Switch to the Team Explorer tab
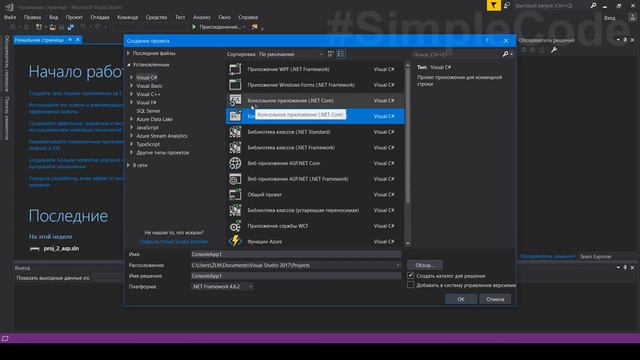 pyautogui.click(x=596, y=256)
